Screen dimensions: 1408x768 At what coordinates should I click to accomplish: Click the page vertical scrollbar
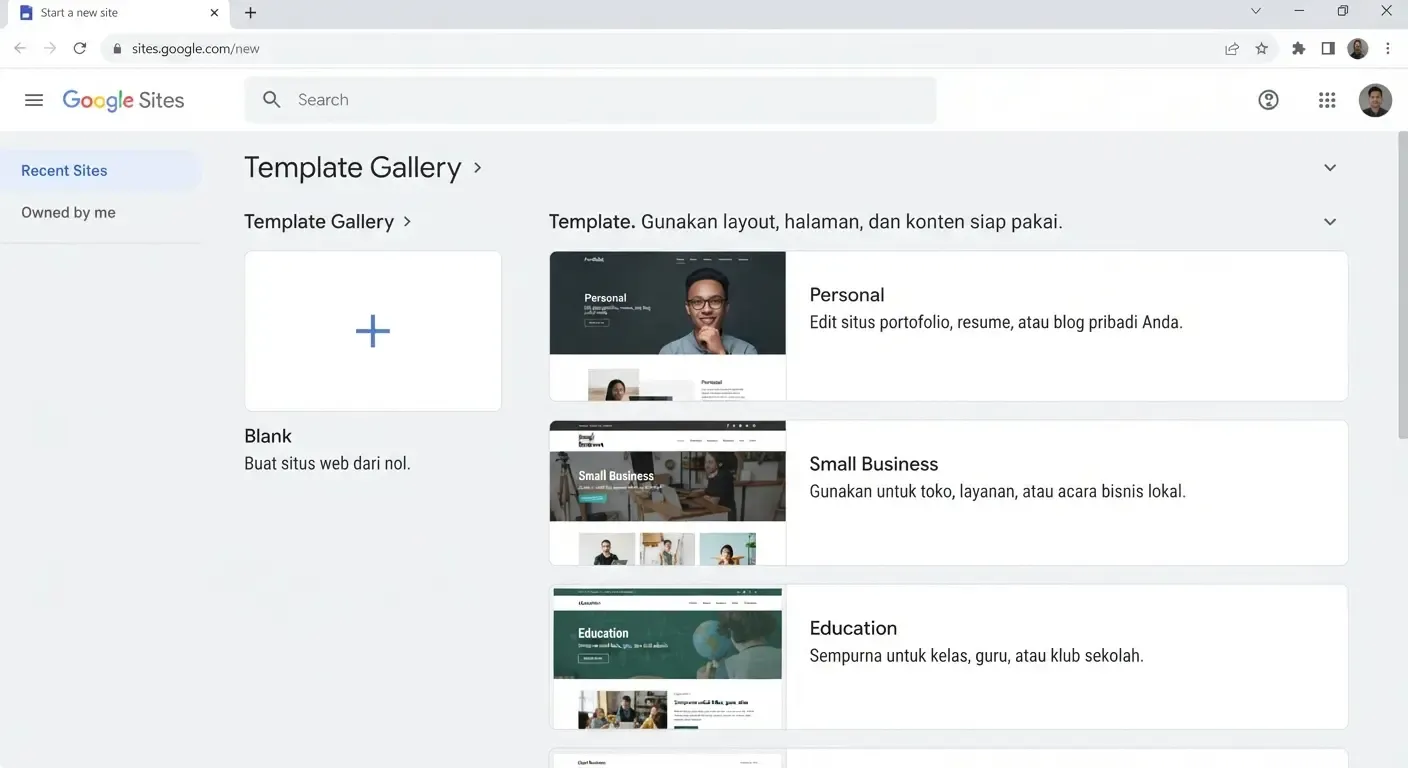(1402, 285)
